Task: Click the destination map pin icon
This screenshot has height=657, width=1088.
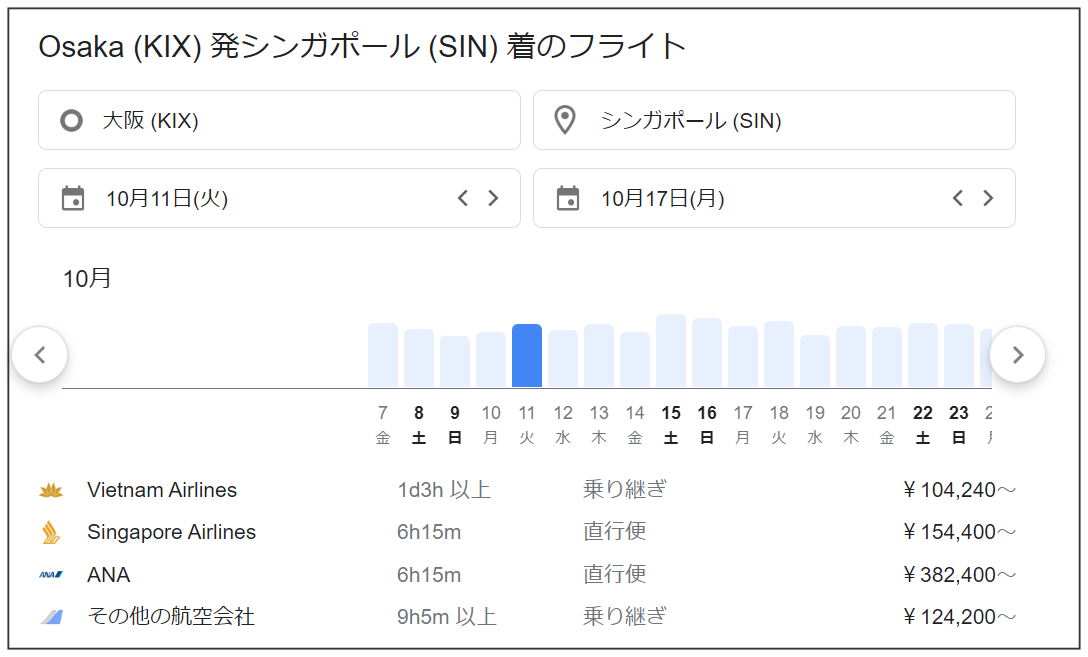Action: coord(565,121)
